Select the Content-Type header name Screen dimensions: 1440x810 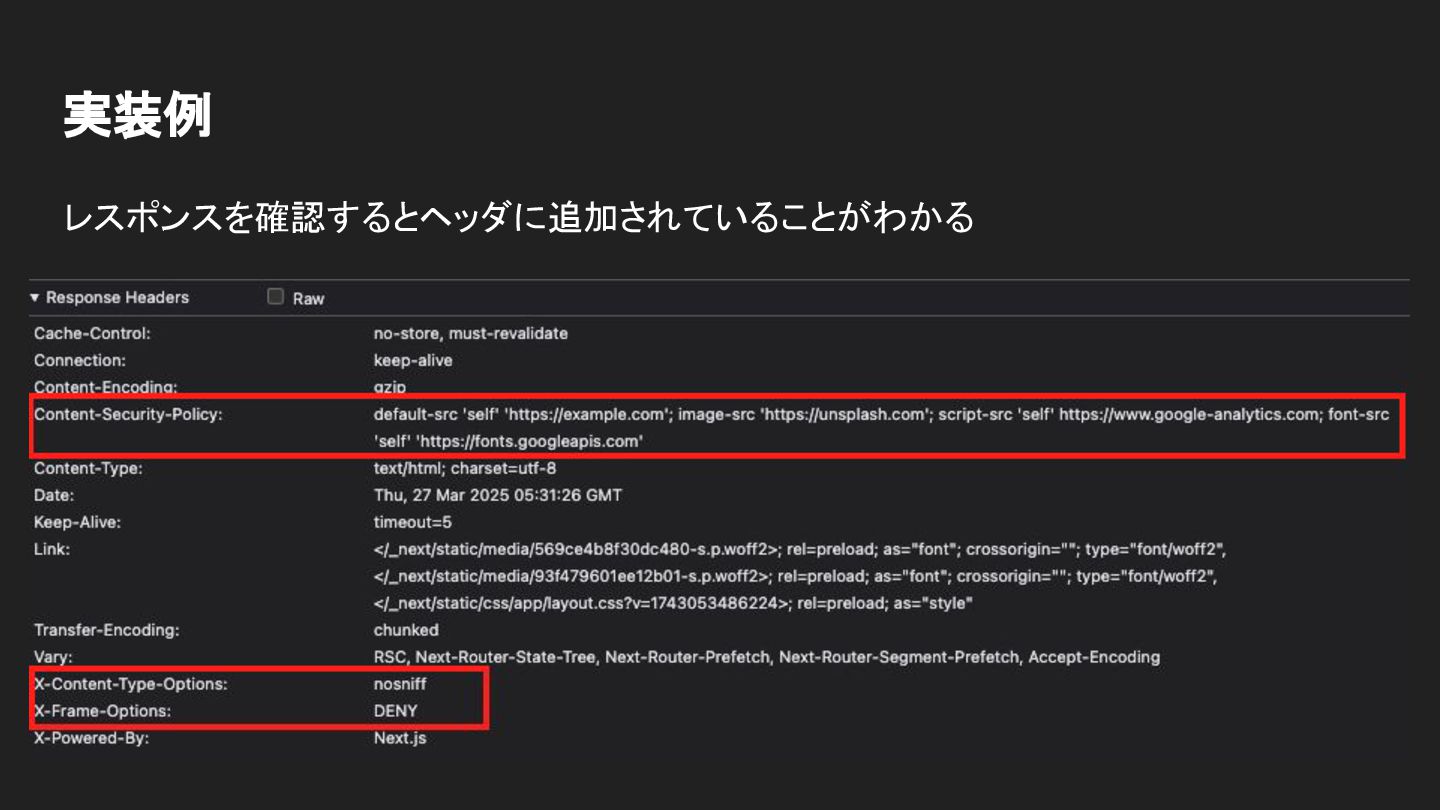[88, 468]
